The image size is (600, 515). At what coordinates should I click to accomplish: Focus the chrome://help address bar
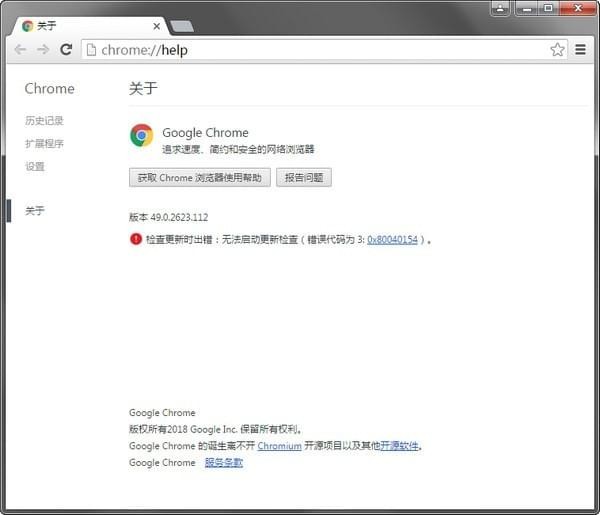[x=323, y=50]
